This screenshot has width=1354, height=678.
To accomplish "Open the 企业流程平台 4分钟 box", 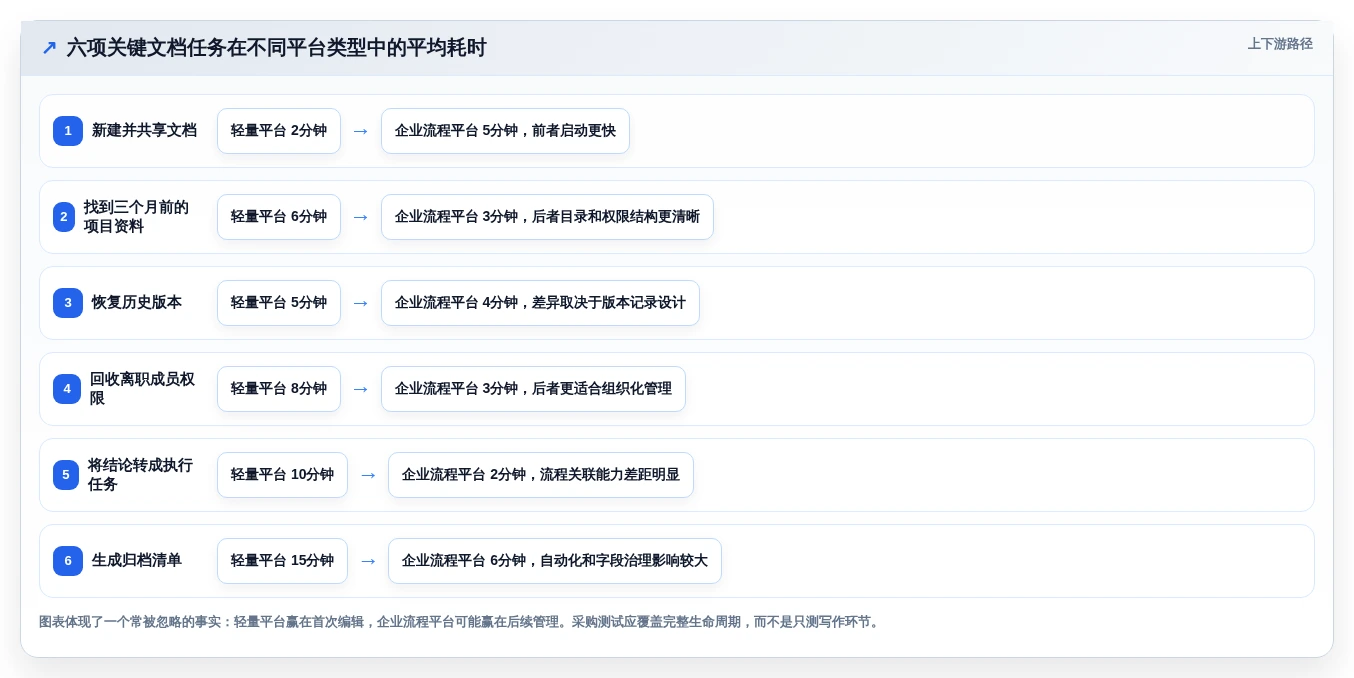I will coord(540,303).
